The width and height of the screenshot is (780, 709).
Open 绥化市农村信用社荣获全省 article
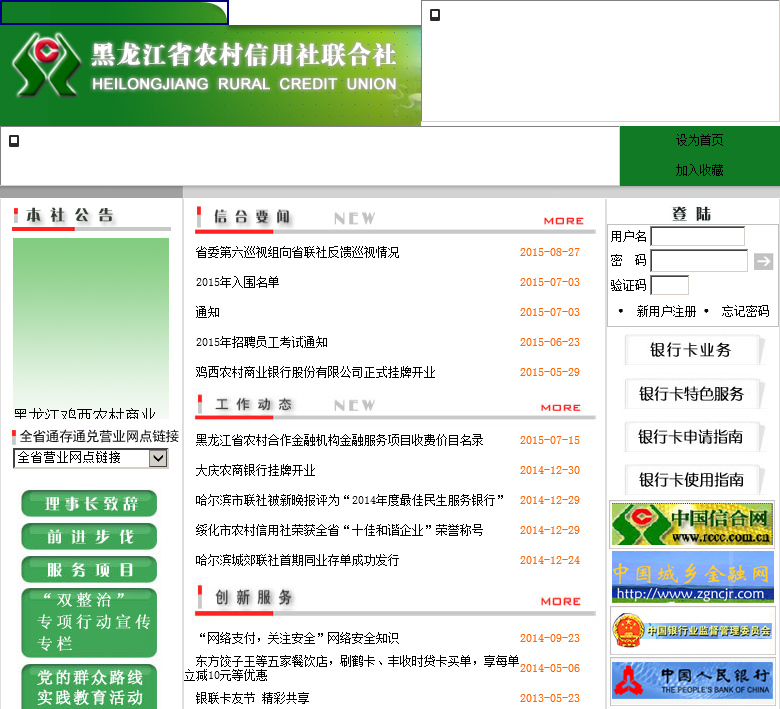[339, 530]
